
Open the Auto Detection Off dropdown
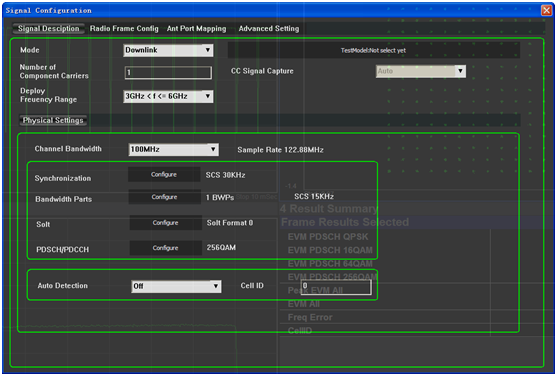(x=176, y=286)
